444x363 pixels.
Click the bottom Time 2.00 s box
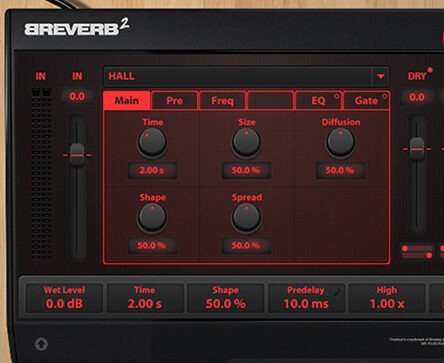(145, 298)
